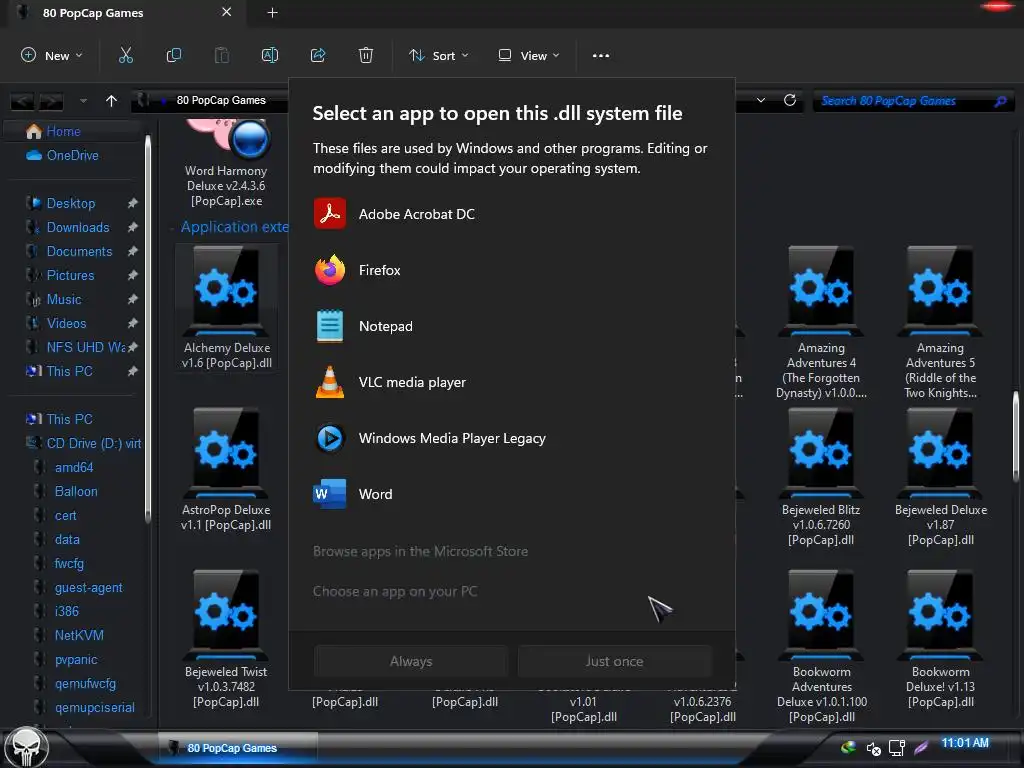Open the NetKVM folder in tree
This screenshot has height=768, width=1024.
point(79,635)
